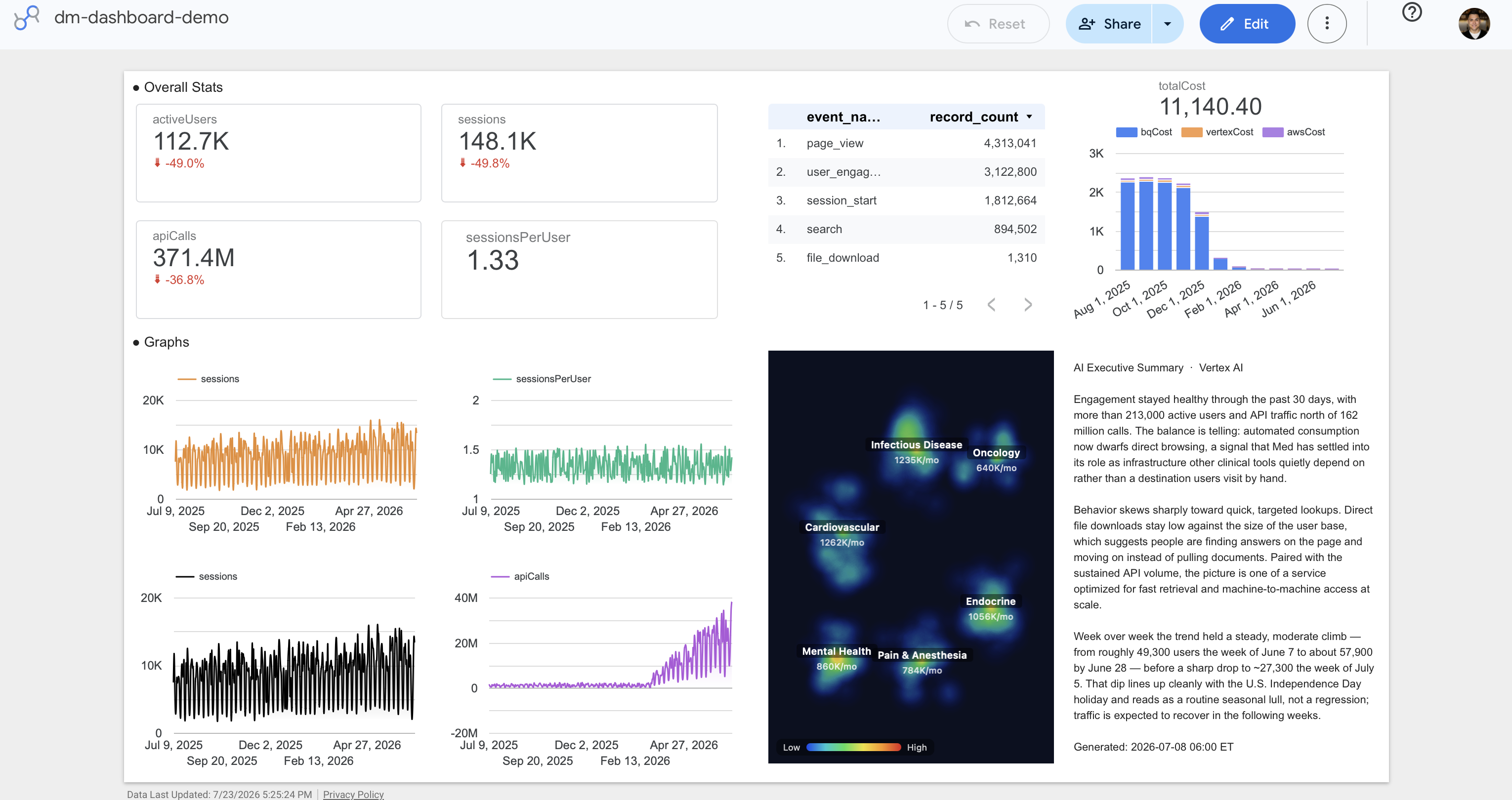Click the -49.0% activeUsers change indicator
This screenshot has width=1512, height=800.
(x=179, y=163)
